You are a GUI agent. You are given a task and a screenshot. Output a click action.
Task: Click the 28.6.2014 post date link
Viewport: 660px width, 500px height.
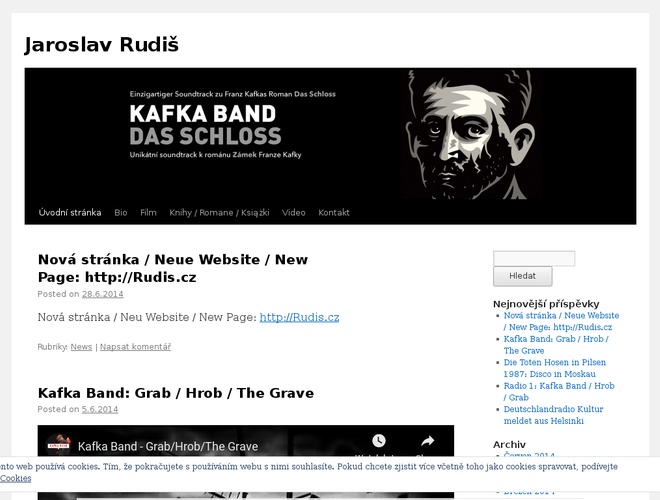coord(103,294)
